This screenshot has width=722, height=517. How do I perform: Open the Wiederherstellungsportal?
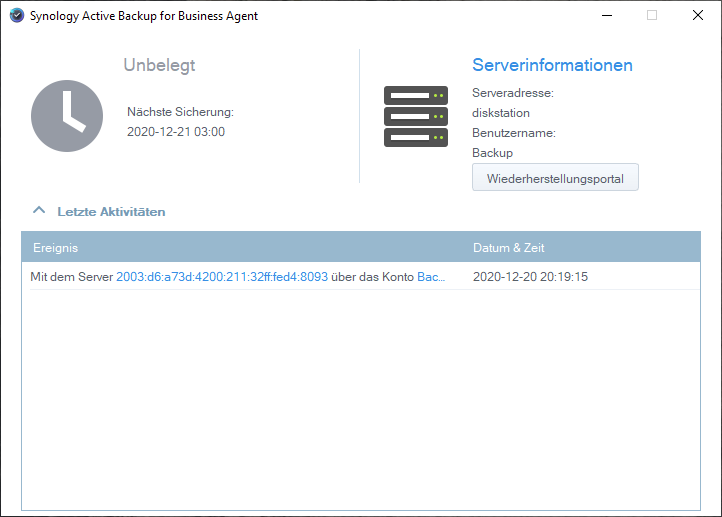(x=555, y=177)
